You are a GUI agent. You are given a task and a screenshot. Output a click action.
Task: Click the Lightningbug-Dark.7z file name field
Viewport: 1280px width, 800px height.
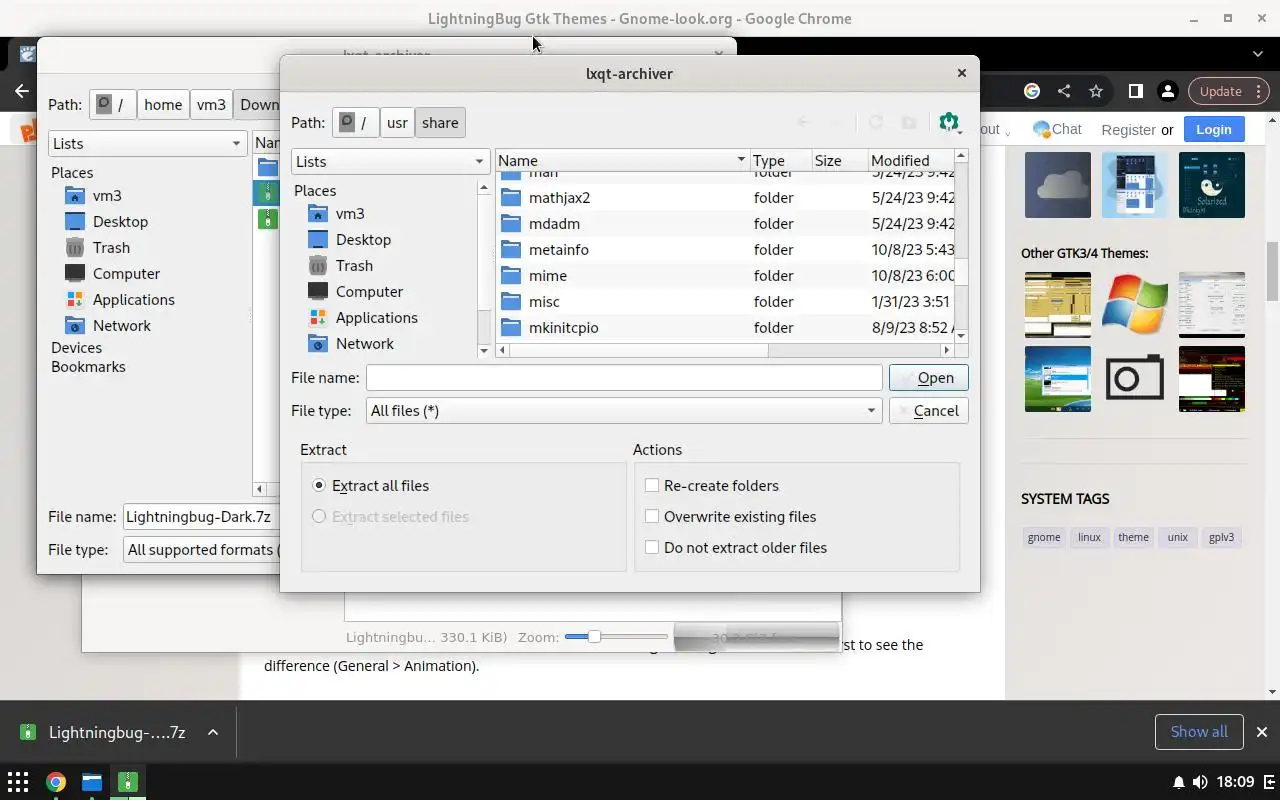click(202, 517)
